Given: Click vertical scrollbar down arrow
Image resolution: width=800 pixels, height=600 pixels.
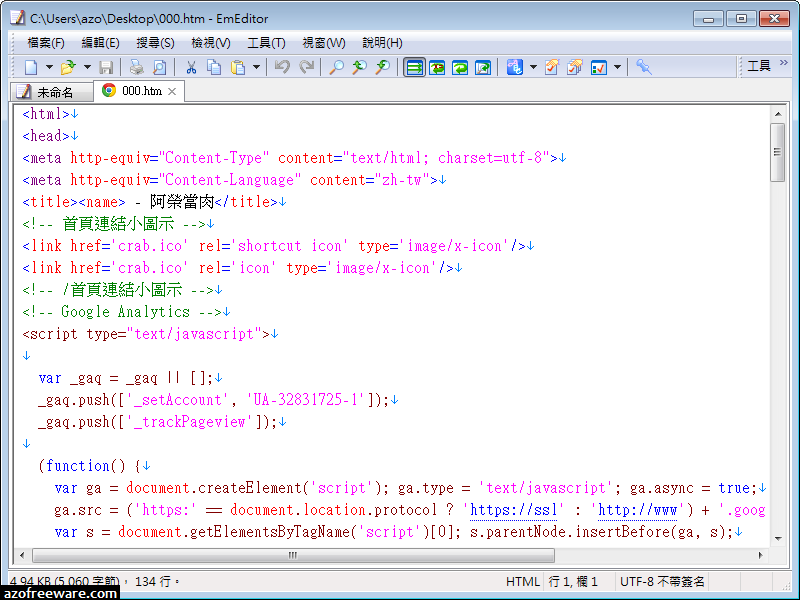Looking at the screenshot, I should (778, 538).
